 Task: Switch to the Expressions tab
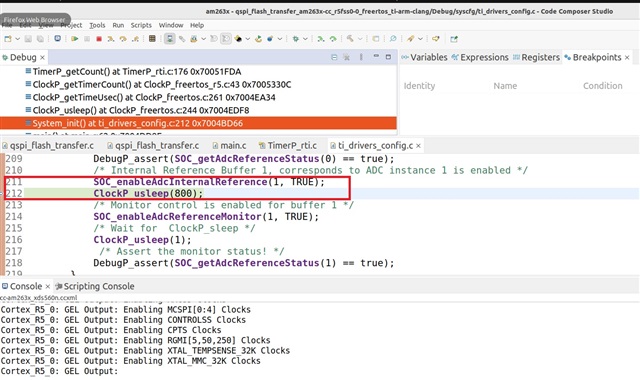(x=480, y=58)
